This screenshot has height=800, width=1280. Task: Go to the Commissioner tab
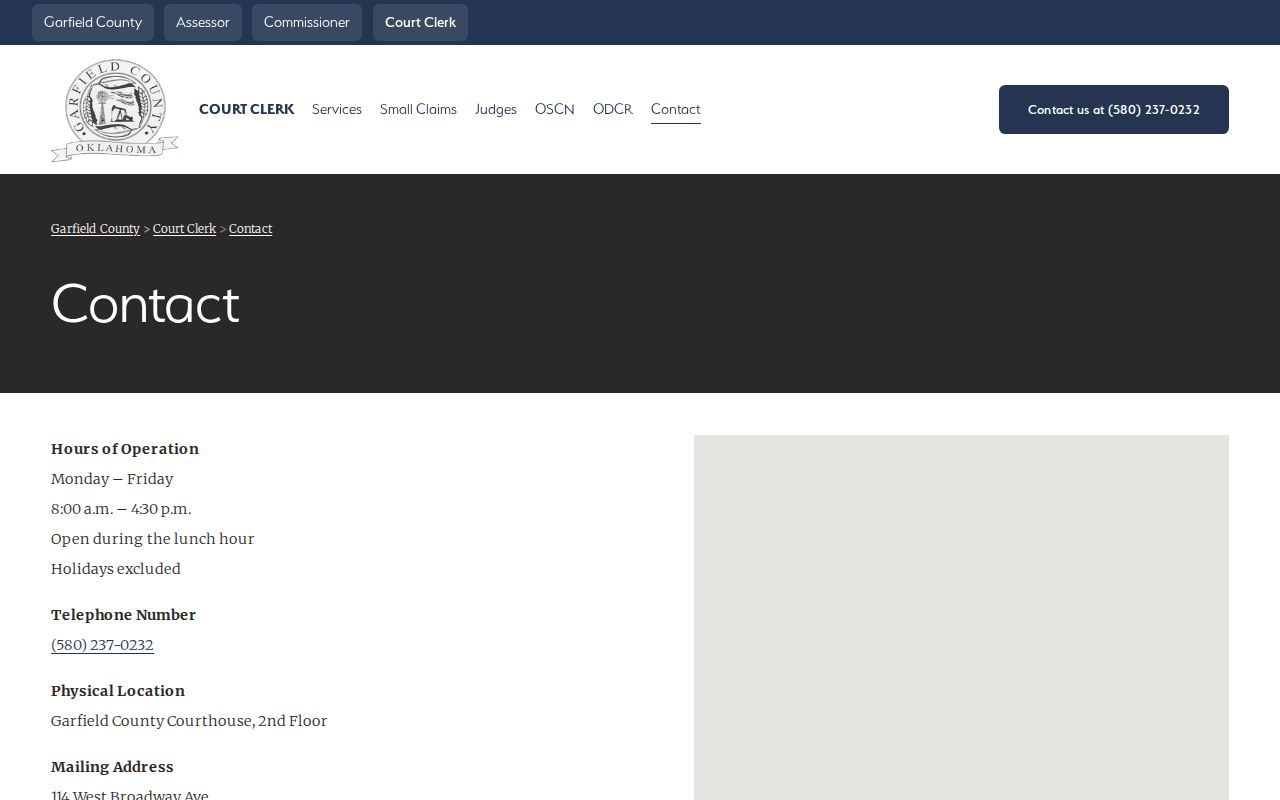tap(307, 22)
